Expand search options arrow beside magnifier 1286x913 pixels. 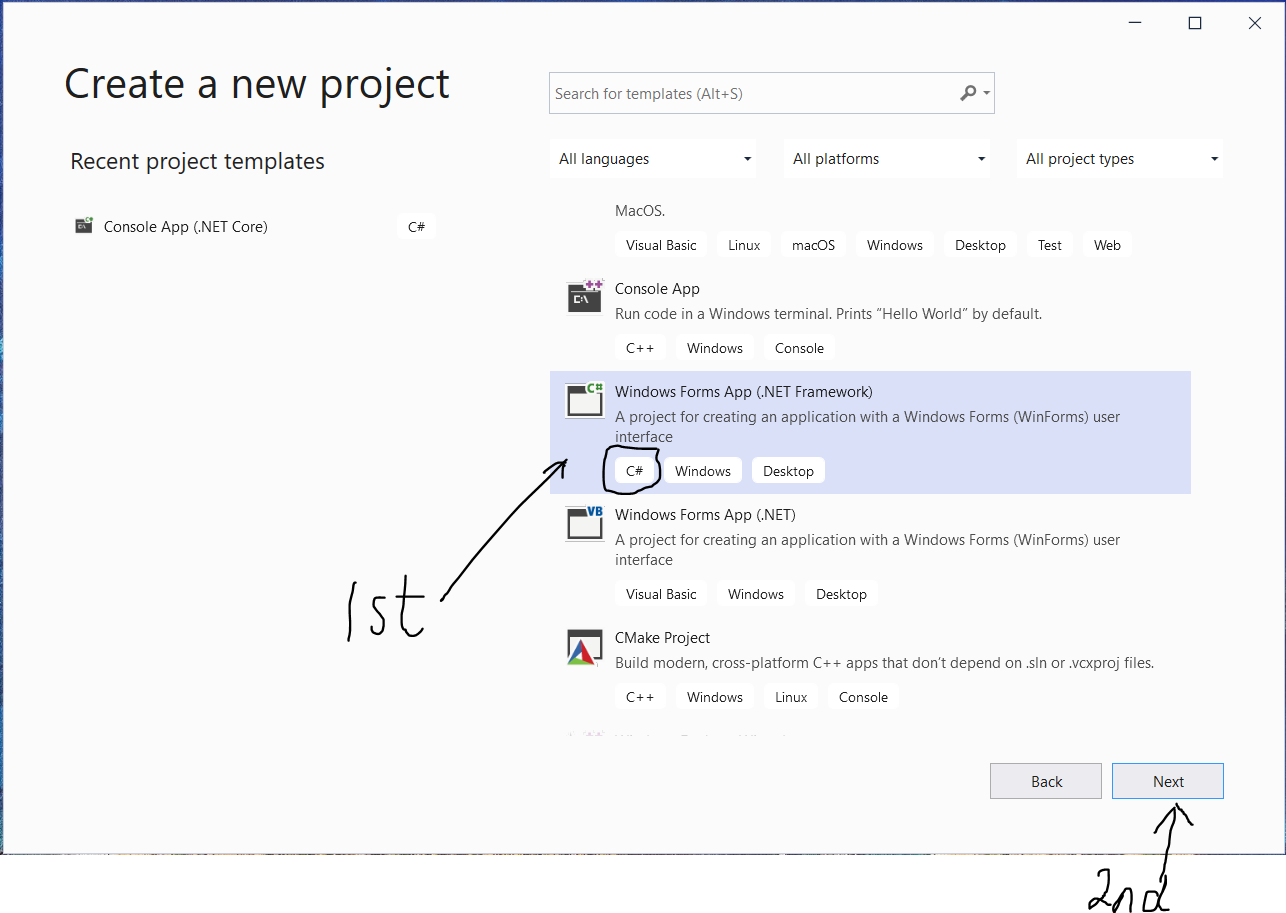tap(986, 94)
